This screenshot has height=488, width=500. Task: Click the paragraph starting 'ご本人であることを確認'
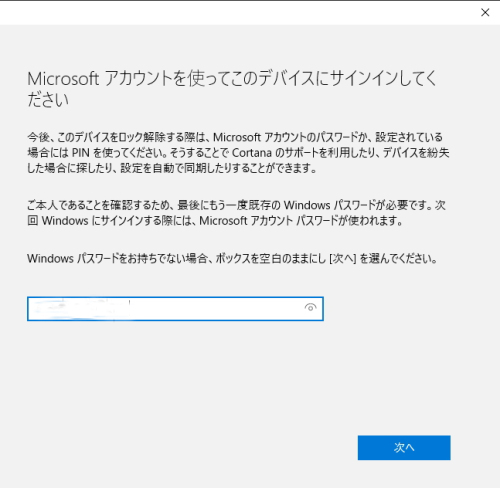(236, 213)
